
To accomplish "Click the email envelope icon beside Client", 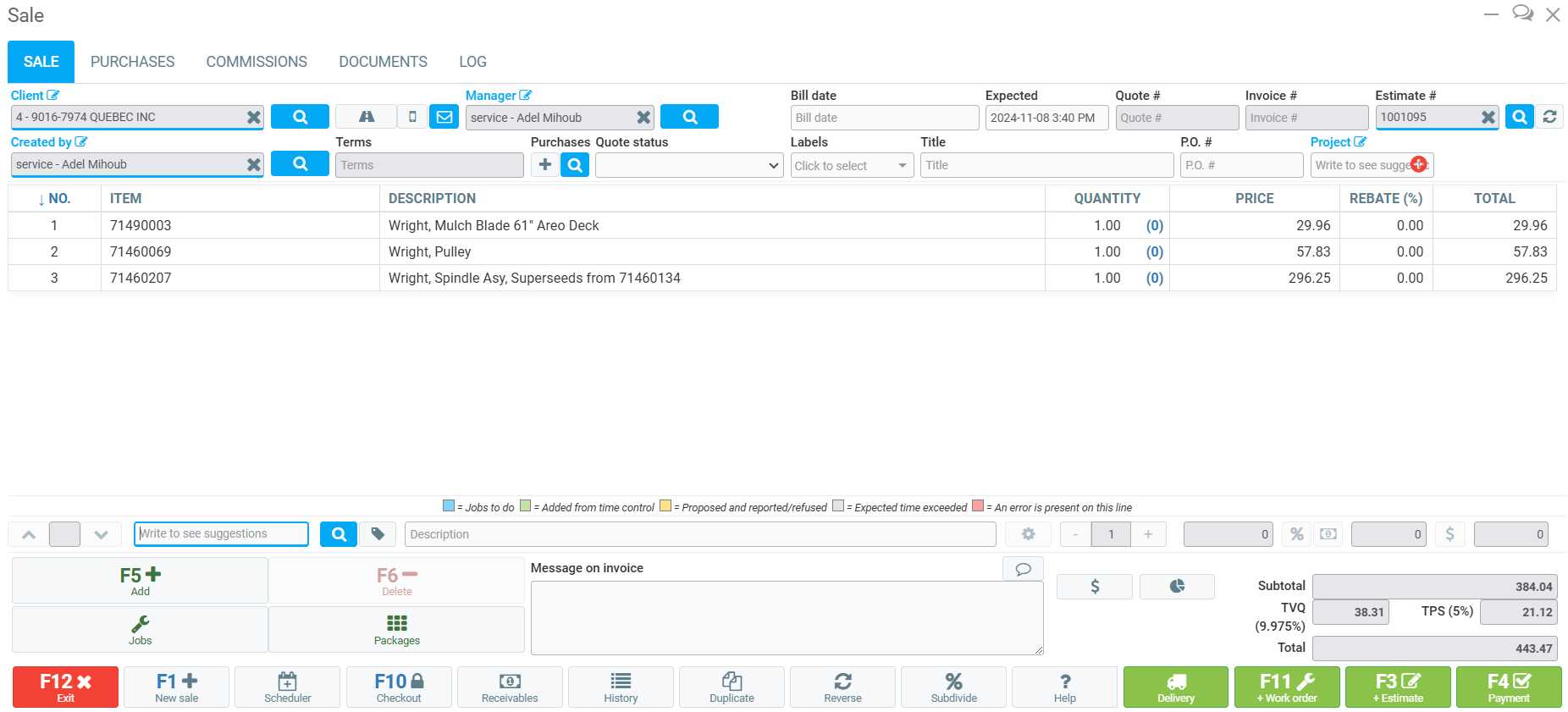I will click(x=444, y=117).
